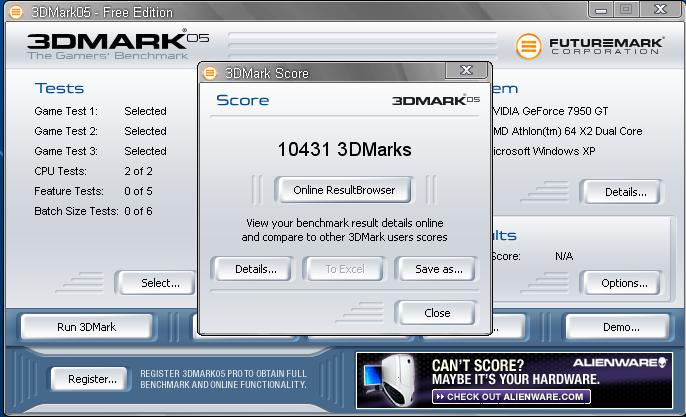Click the small 3DMark05 logo in score dialog
The image size is (686, 417).
436,100
